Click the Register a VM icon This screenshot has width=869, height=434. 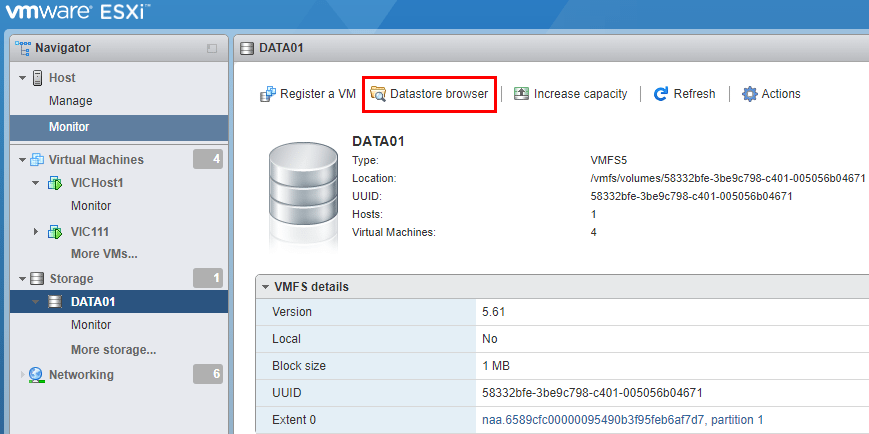[x=268, y=94]
